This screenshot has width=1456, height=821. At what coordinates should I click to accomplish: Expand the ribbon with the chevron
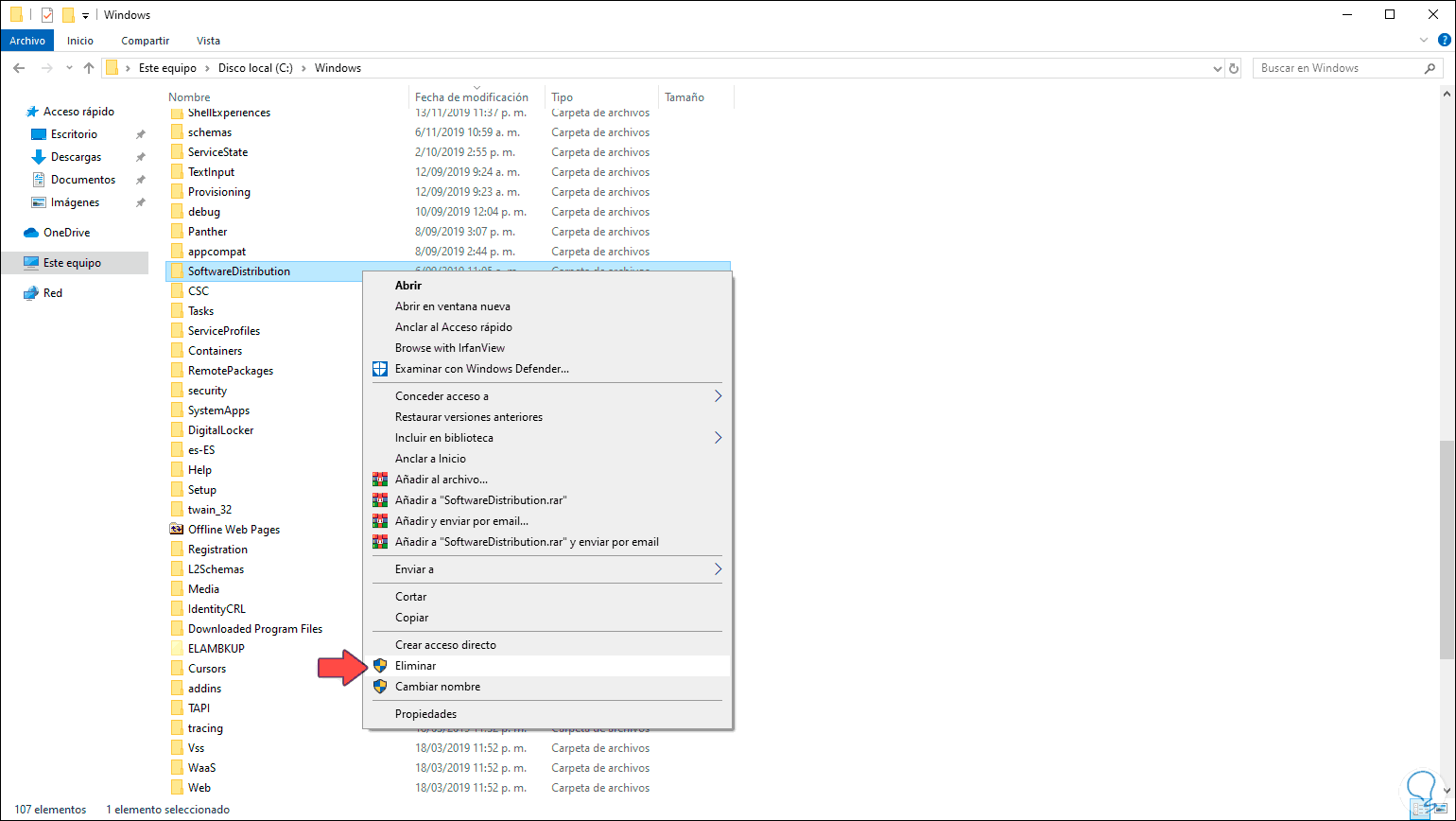[x=1425, y=41]
